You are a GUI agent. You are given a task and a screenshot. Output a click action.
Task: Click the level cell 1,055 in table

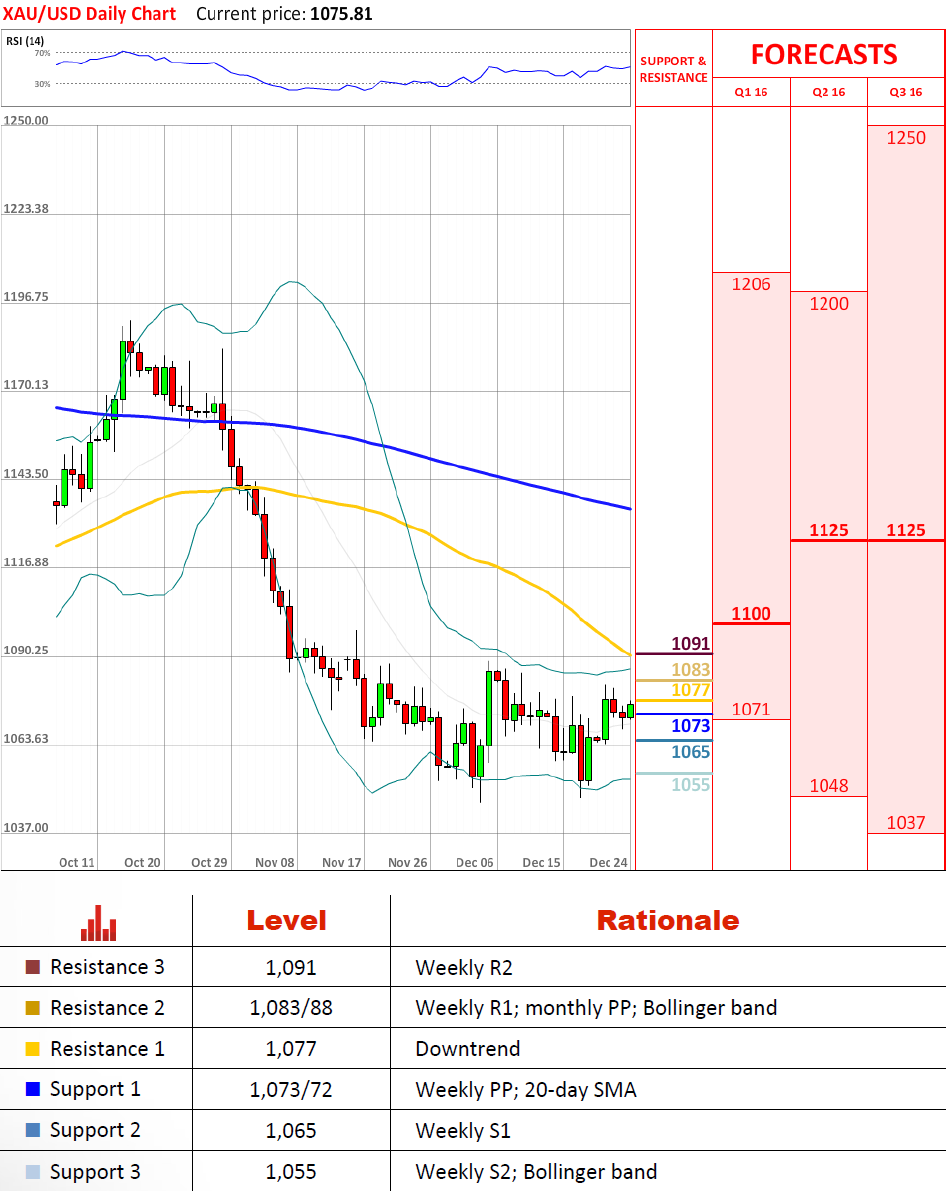pos(291,1172)
